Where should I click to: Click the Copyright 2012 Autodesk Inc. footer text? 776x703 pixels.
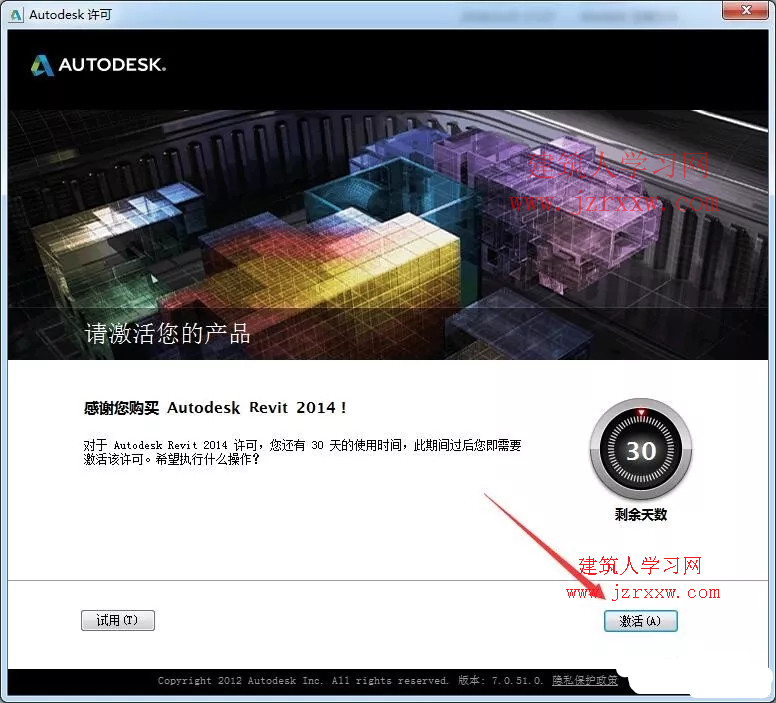[x=303, y=681]
